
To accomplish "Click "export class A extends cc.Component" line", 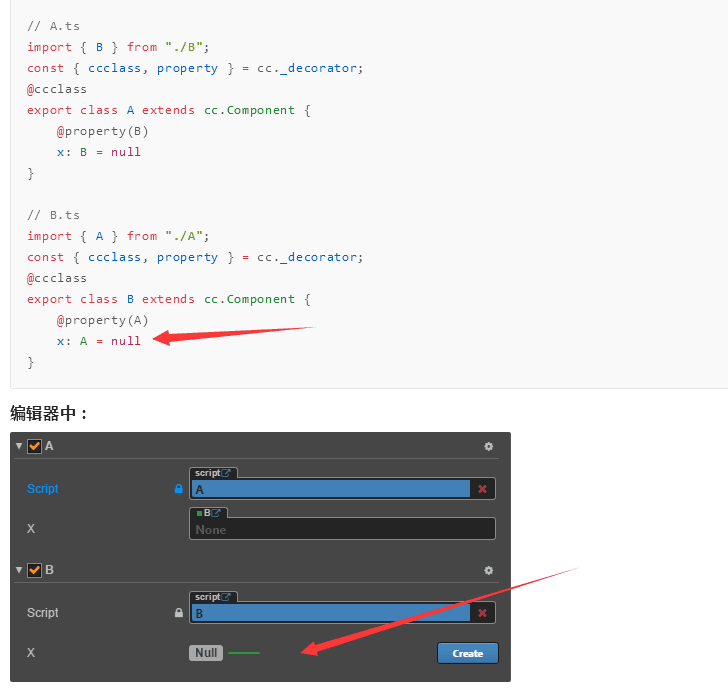I will click(169, 110).
